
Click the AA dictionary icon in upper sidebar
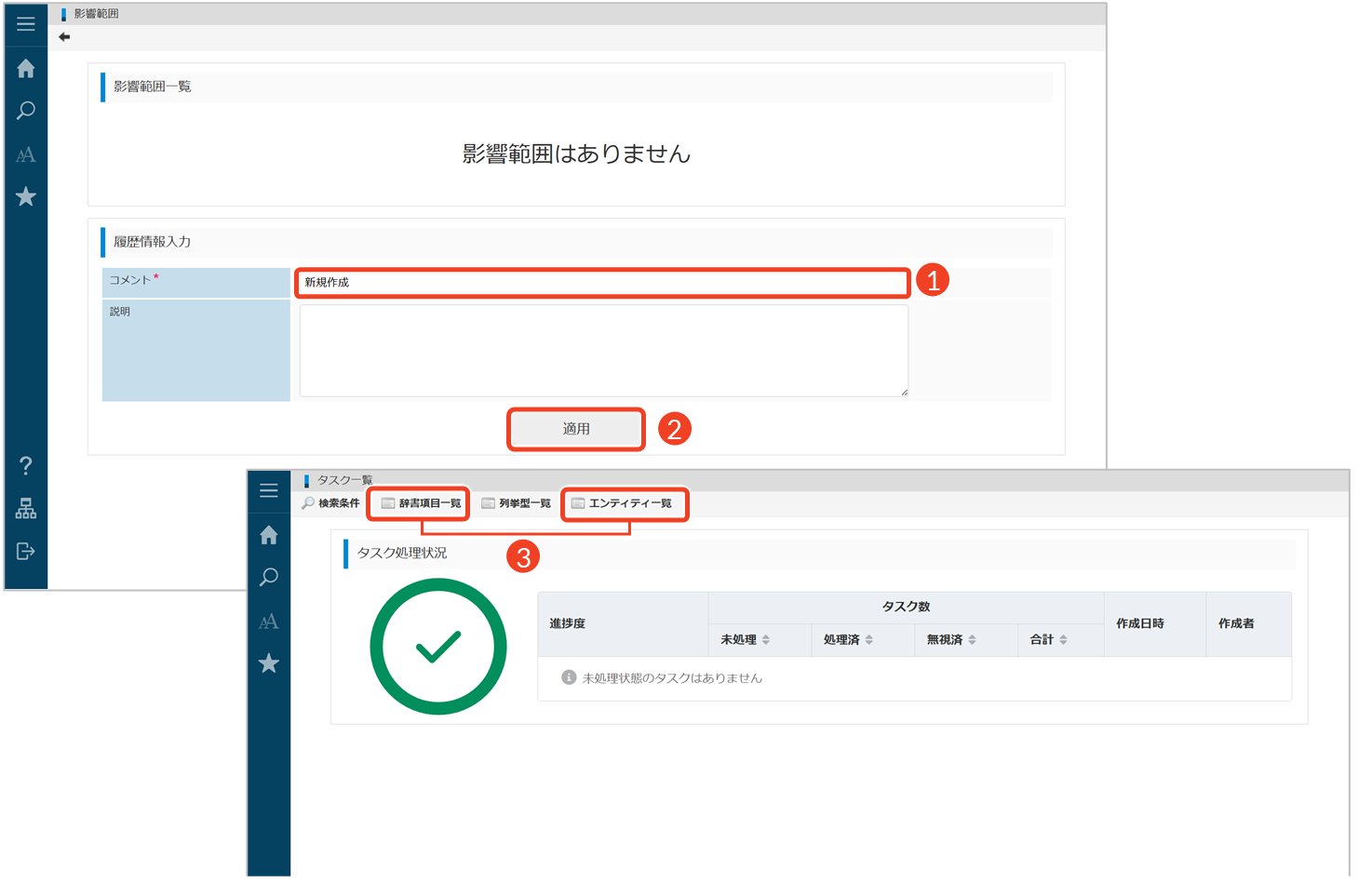coord(26,154)
